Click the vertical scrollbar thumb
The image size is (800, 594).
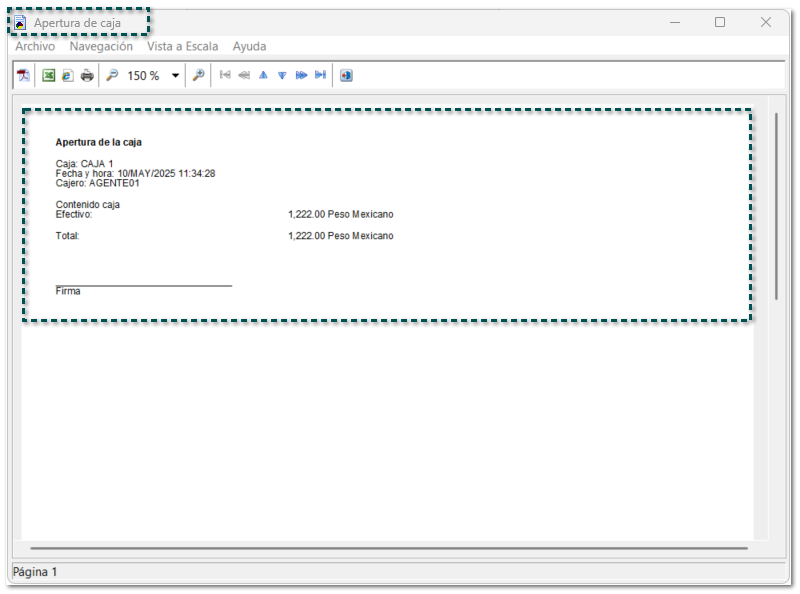point(776,205)
